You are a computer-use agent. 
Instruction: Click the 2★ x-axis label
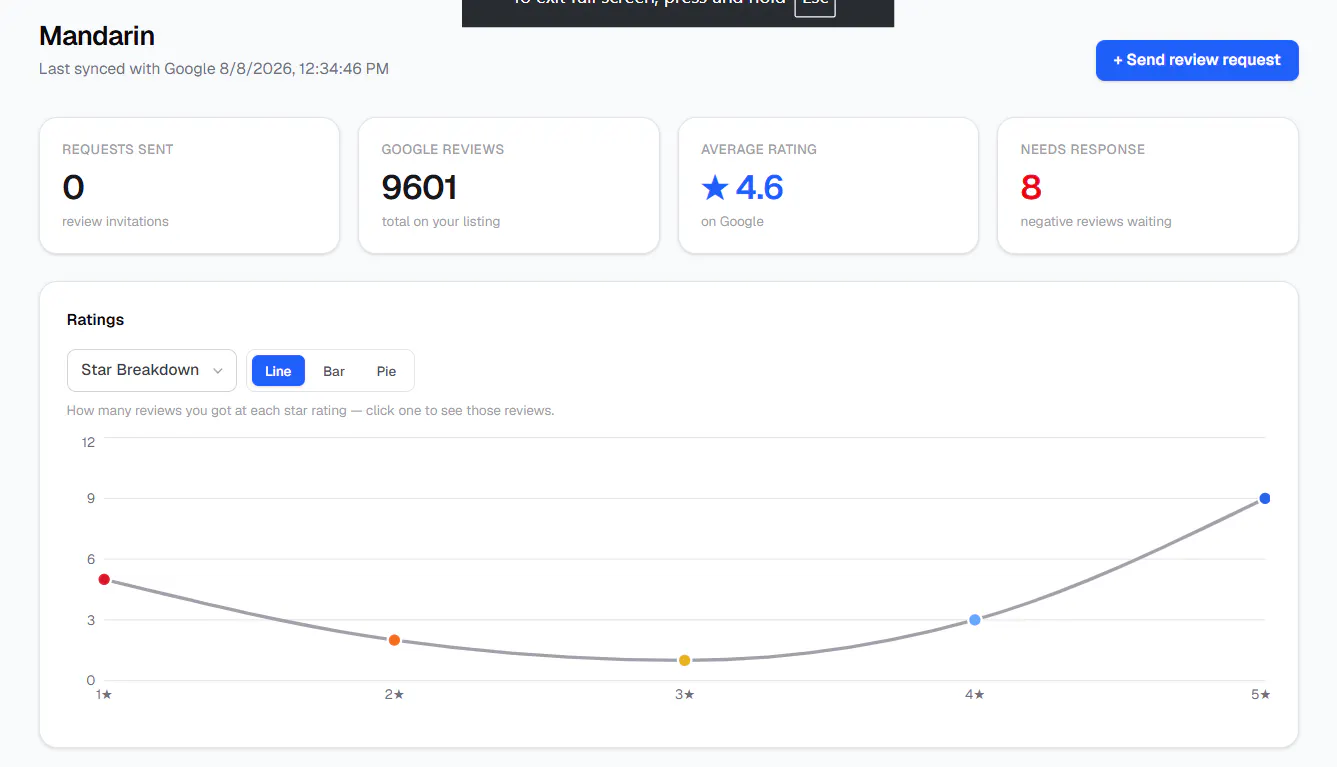click(x=394, y=694)
